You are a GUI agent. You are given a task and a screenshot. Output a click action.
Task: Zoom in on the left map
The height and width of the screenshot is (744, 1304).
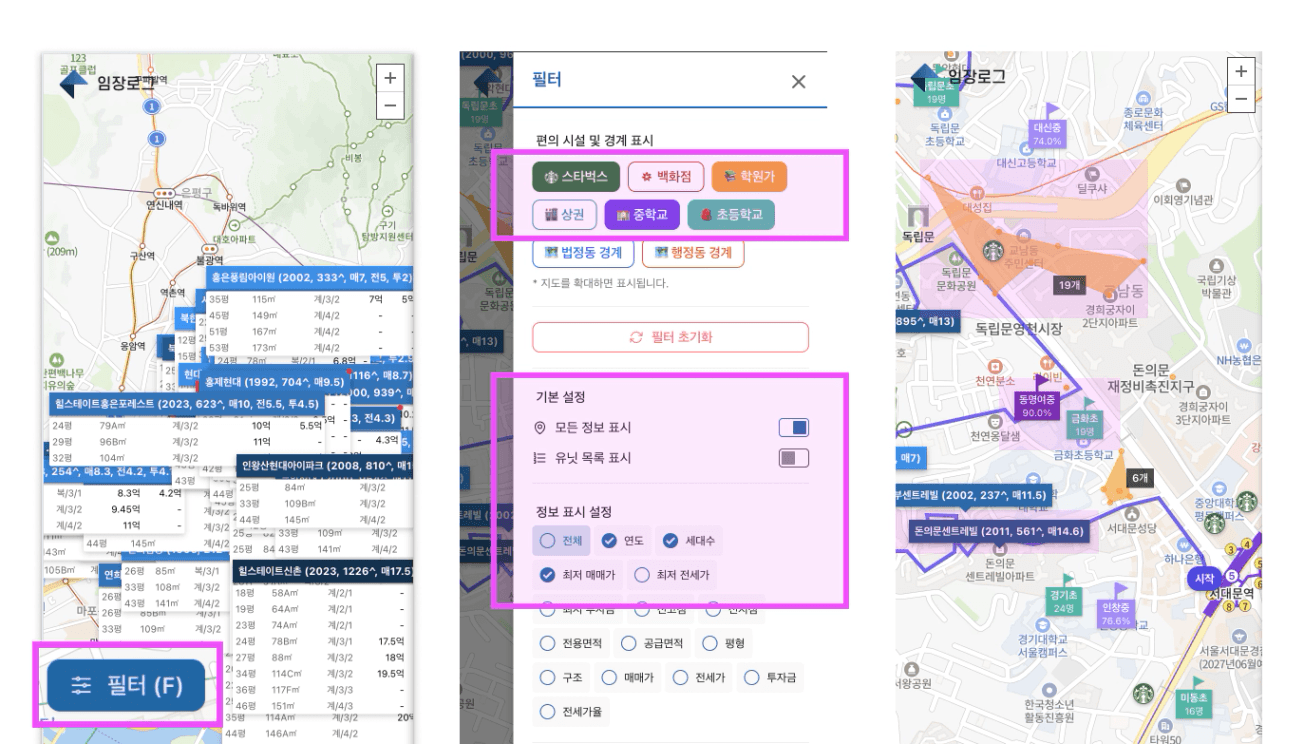tap(390, 78)
